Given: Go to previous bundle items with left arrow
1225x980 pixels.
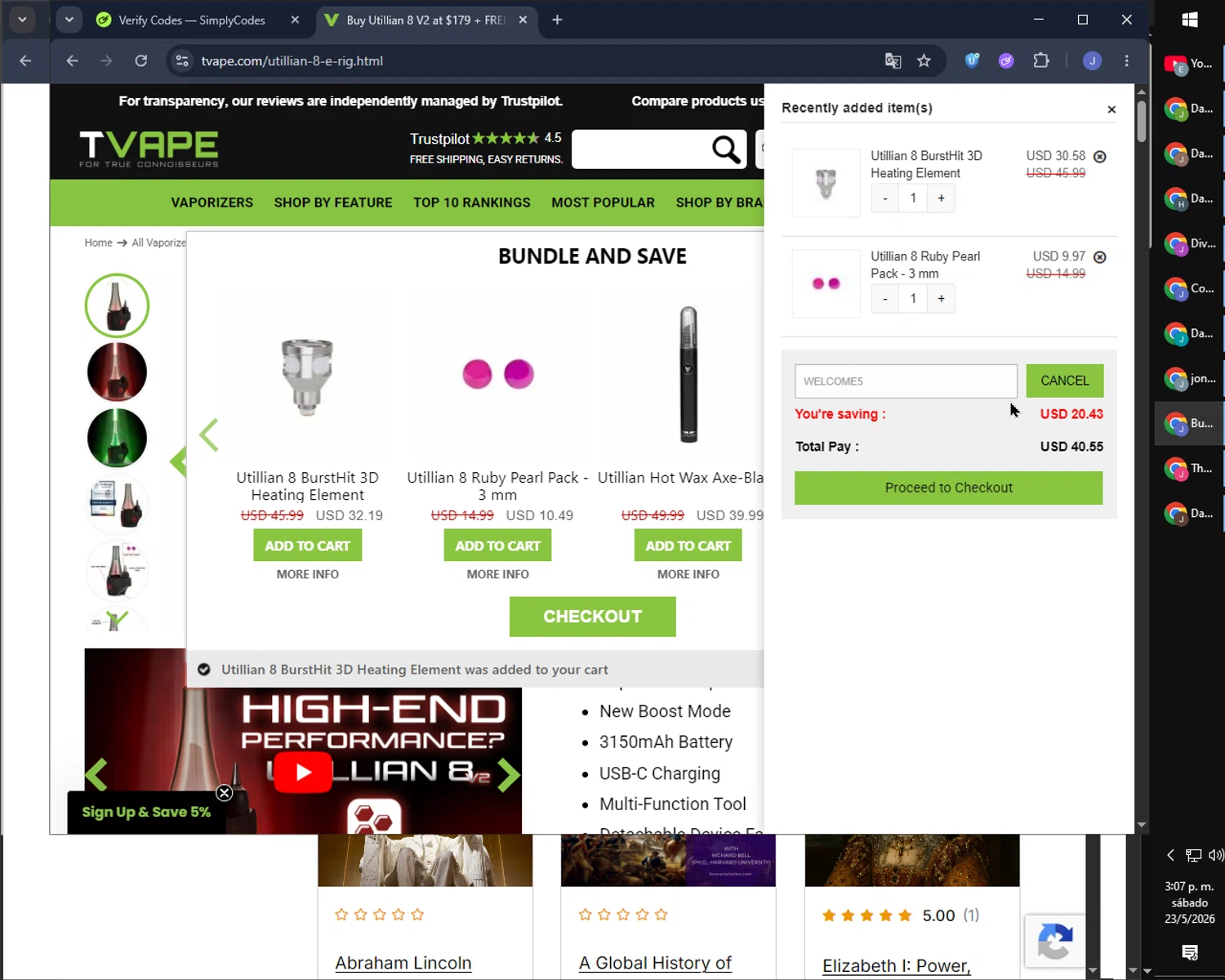Looking at the screenshot, I should [x=209, y=434].
